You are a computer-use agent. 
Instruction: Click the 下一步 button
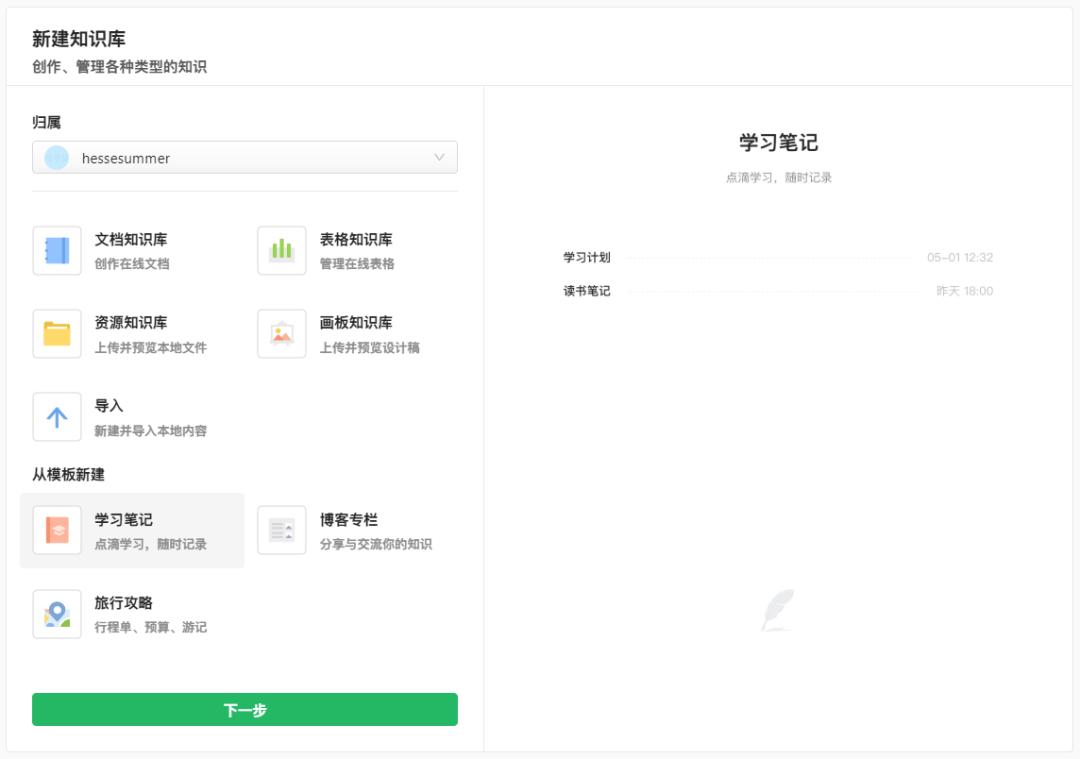[x=245, y=709]
